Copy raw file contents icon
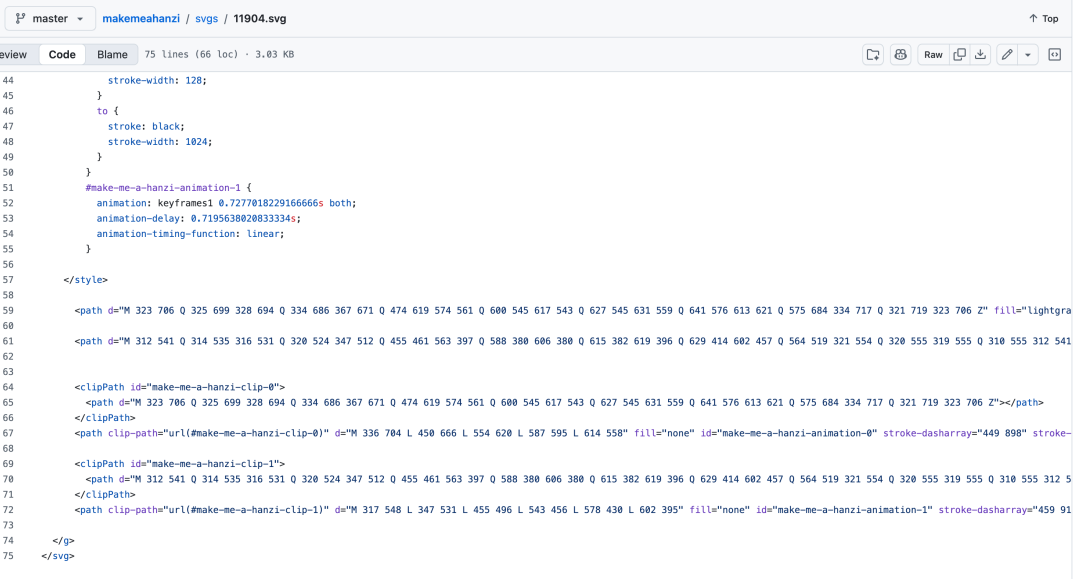This screenshot has width=1080, height=579. click(959, 54)
